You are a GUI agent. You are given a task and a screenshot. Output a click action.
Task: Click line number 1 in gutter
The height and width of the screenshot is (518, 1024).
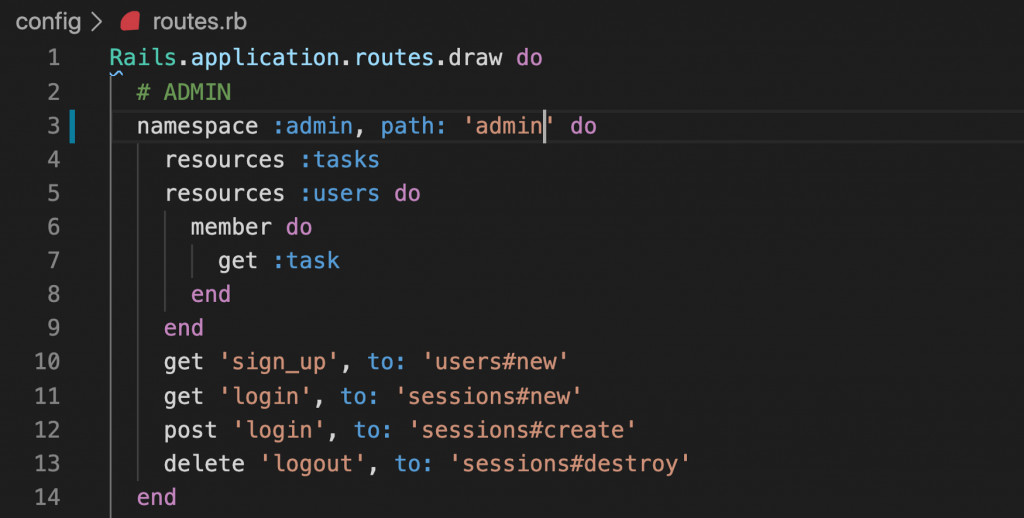click(54, 57)
